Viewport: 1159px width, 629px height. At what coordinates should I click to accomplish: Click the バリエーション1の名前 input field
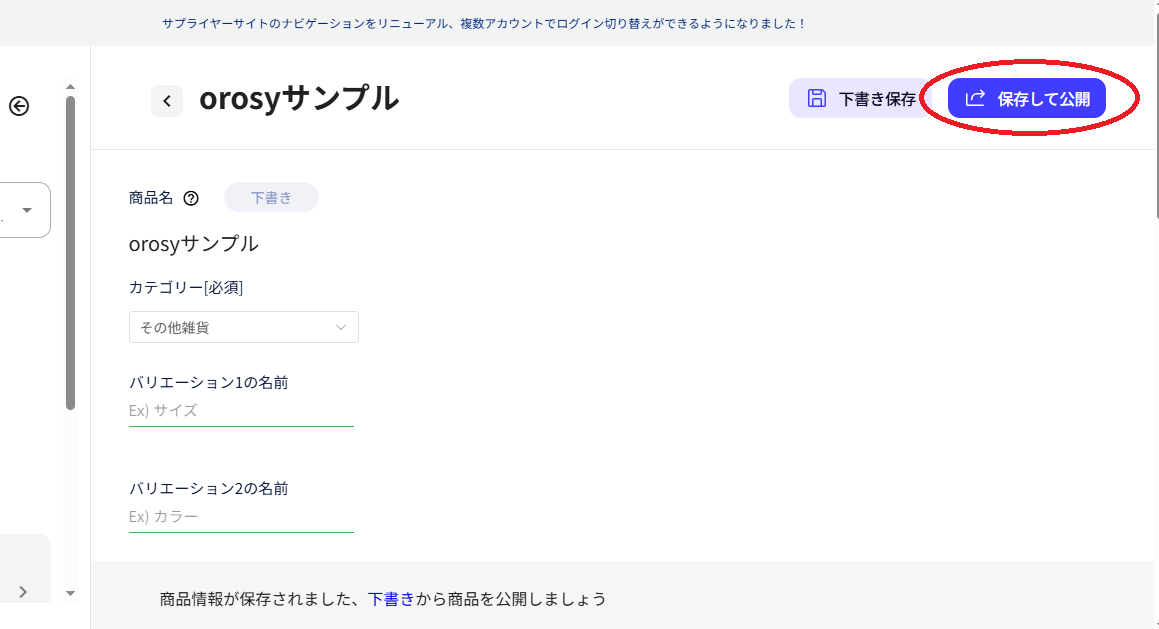pyautogui.click(x=241, y=411)
